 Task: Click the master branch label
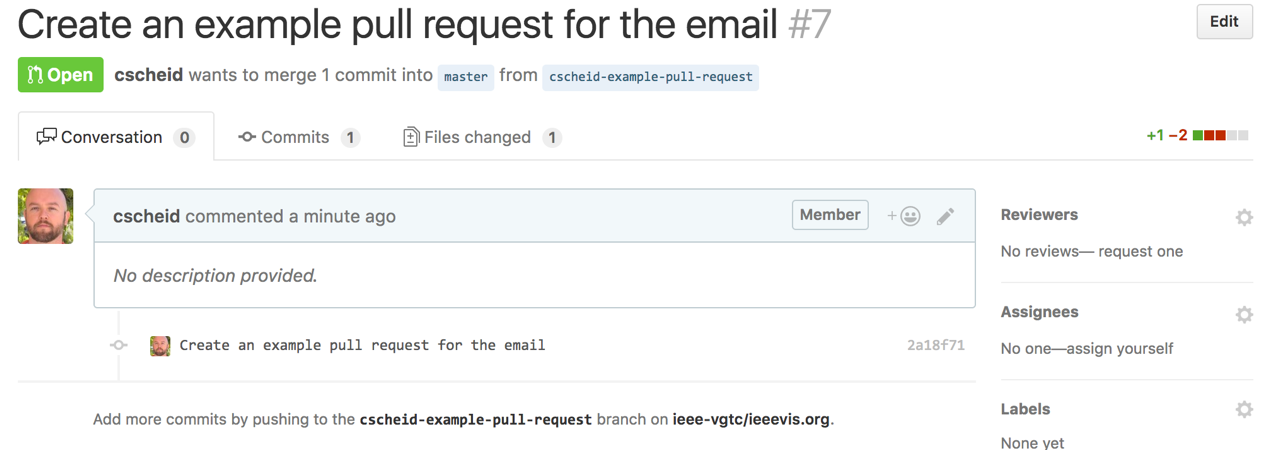466,77
